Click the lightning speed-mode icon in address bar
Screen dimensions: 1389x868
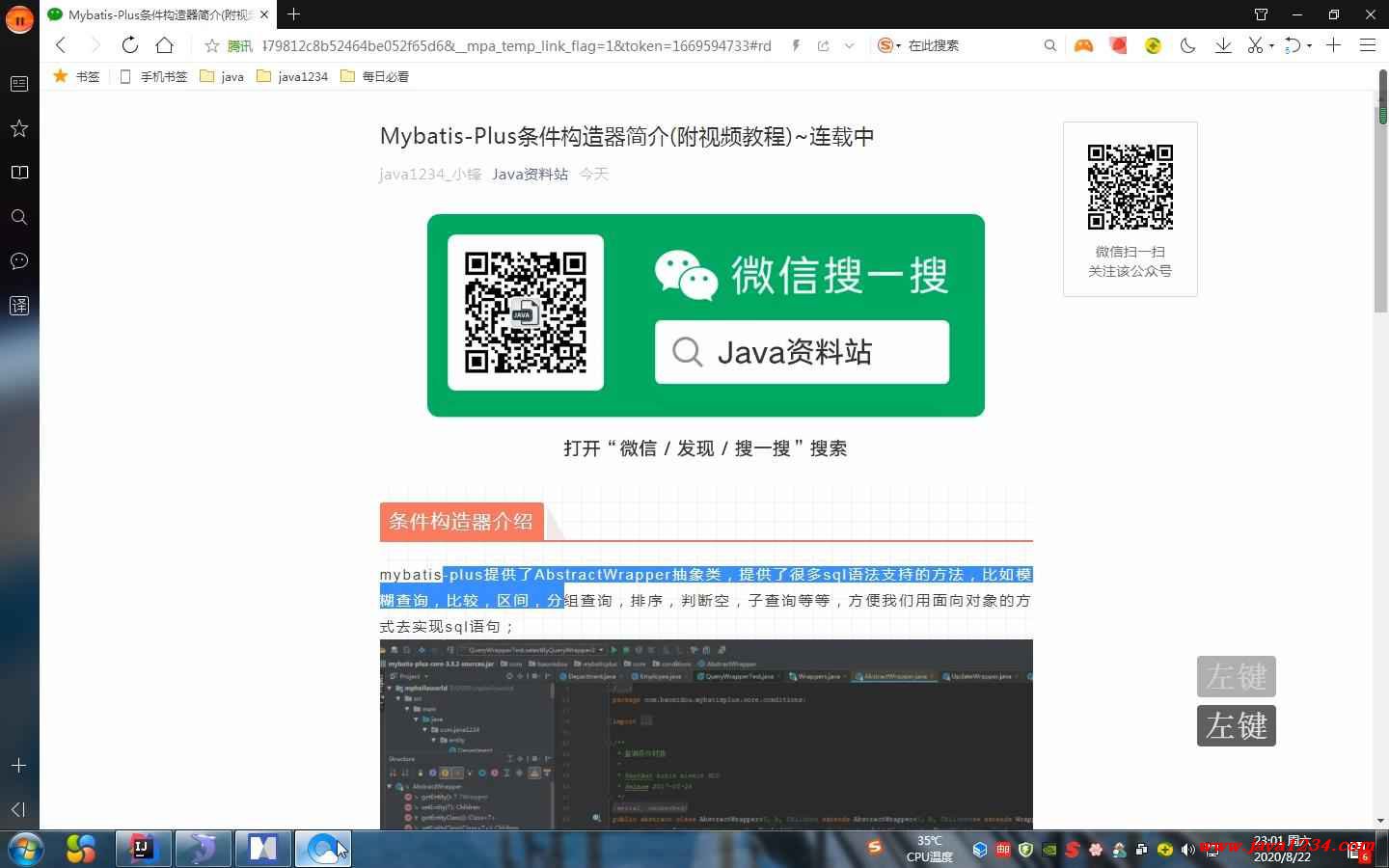coord(796,45)
